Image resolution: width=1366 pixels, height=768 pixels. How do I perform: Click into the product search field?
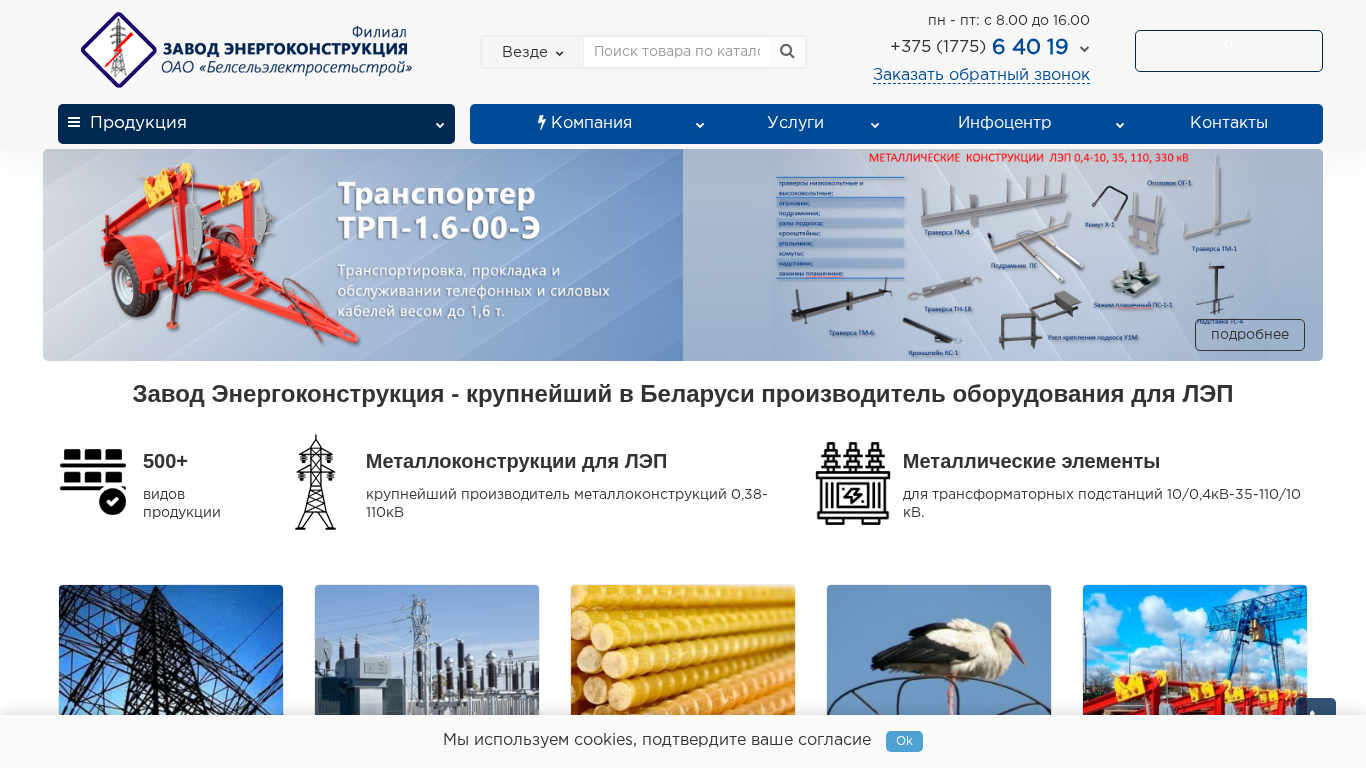677,52
